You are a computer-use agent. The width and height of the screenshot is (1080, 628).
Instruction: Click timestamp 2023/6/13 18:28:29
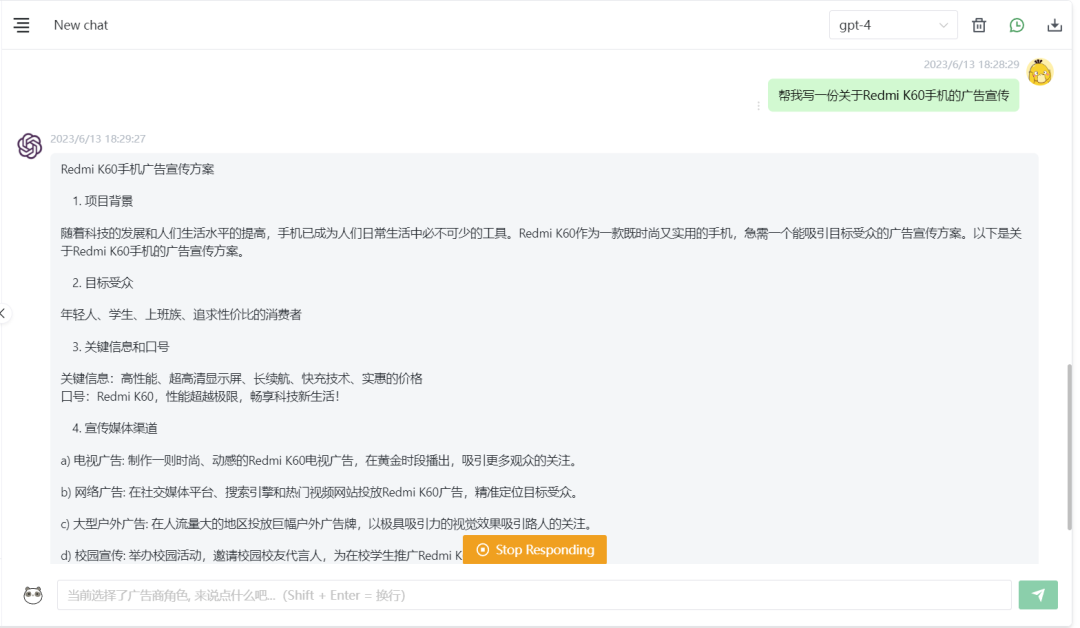971,64
